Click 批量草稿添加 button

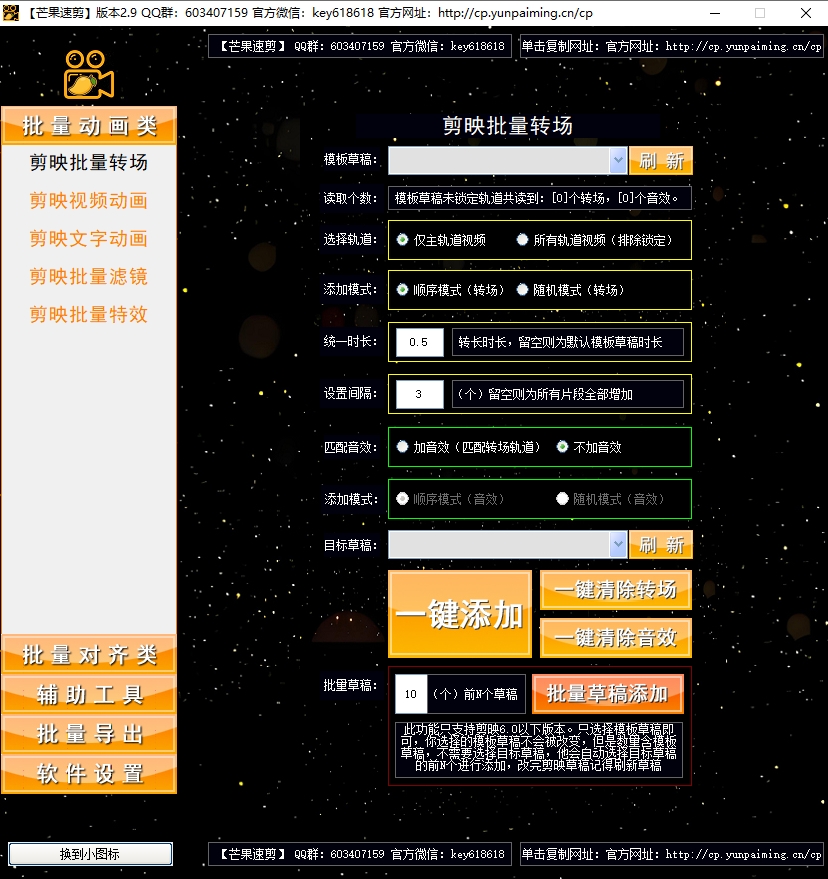pyautogui.click(x=608, y=693)
